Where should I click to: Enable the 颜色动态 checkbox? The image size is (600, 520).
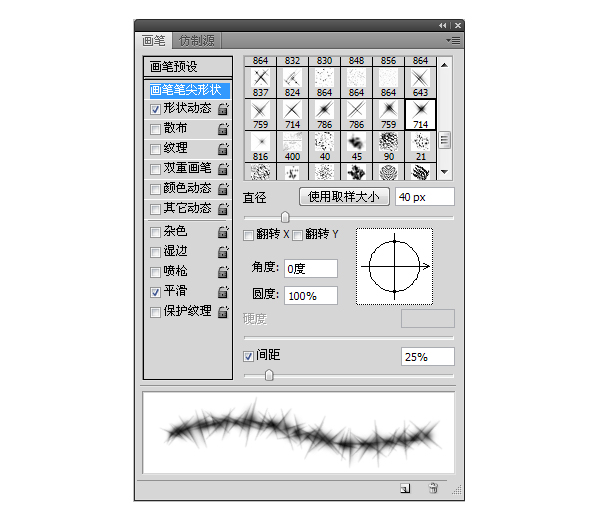pyautogui.click(x=155, y=189)
